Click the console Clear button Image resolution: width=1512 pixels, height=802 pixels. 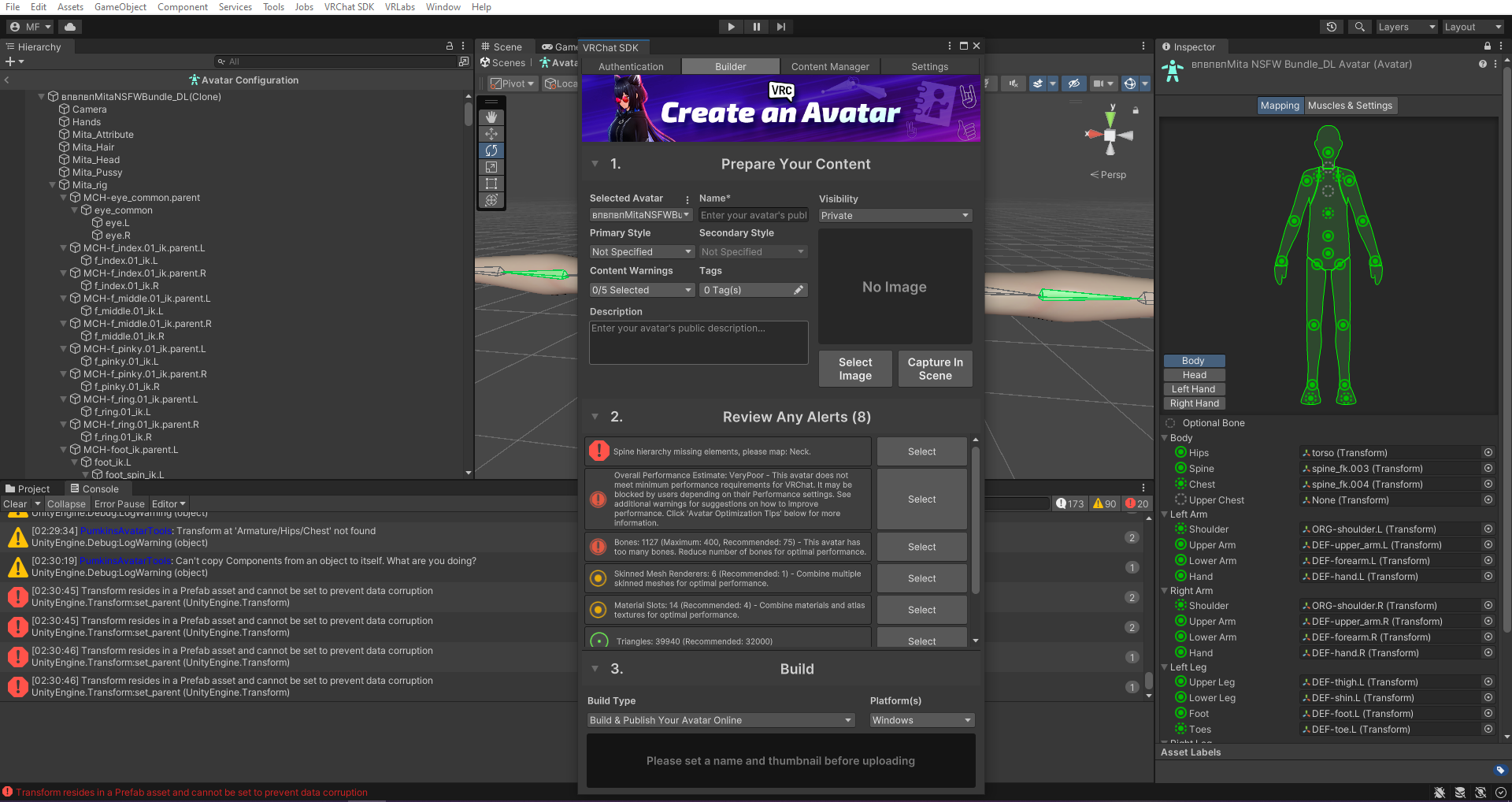click(x=15, y=504)
